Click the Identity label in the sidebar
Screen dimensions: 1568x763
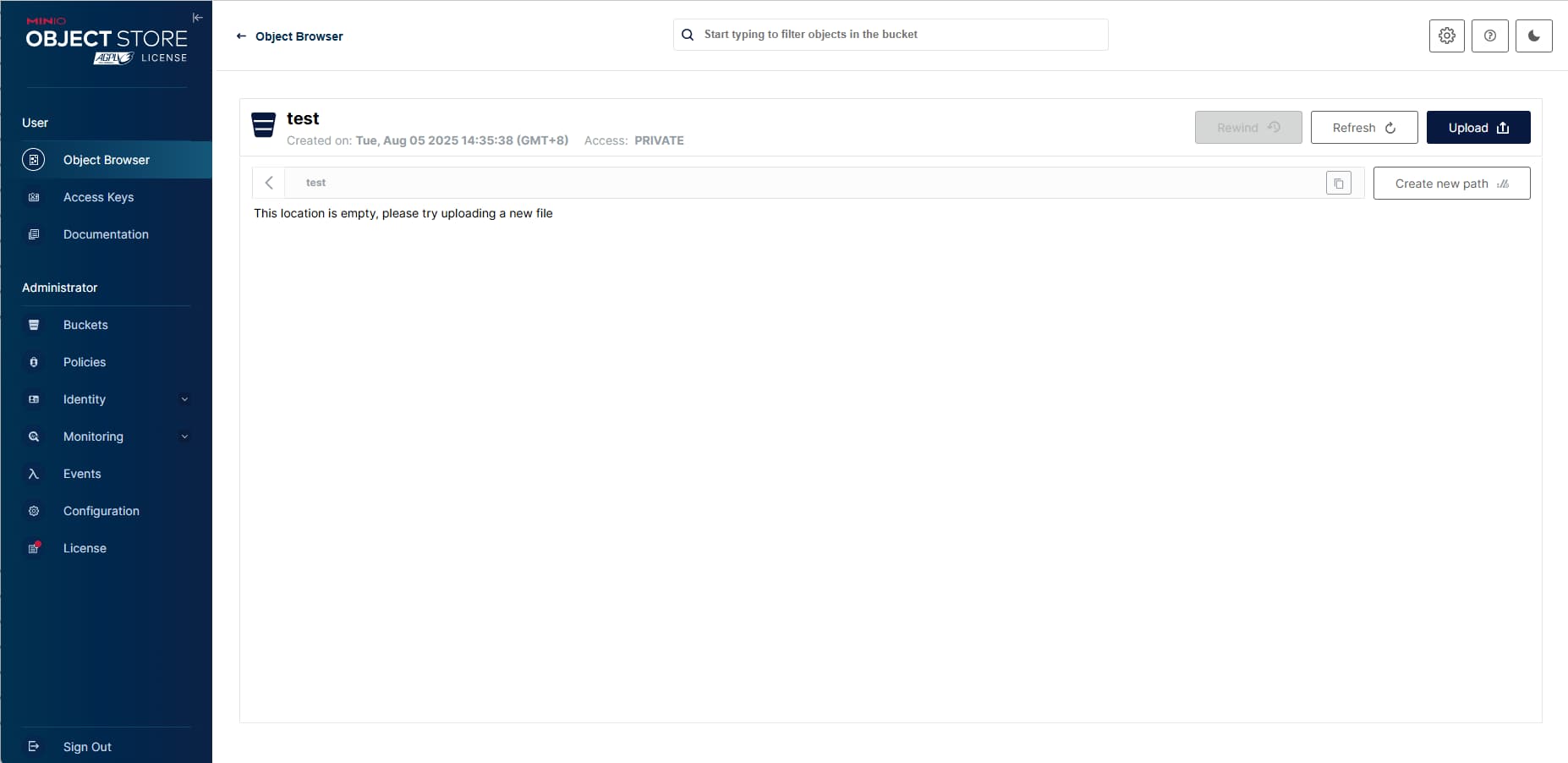85,399
